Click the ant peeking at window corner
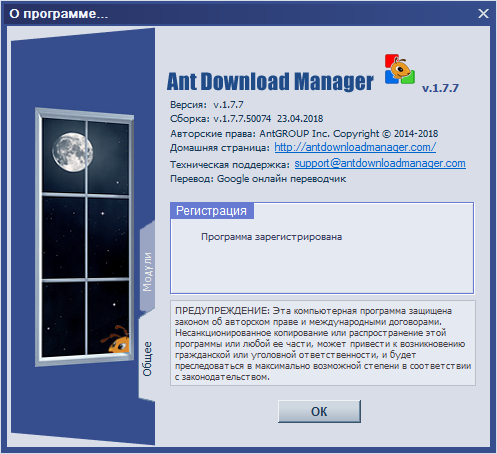 coord(117,340)
